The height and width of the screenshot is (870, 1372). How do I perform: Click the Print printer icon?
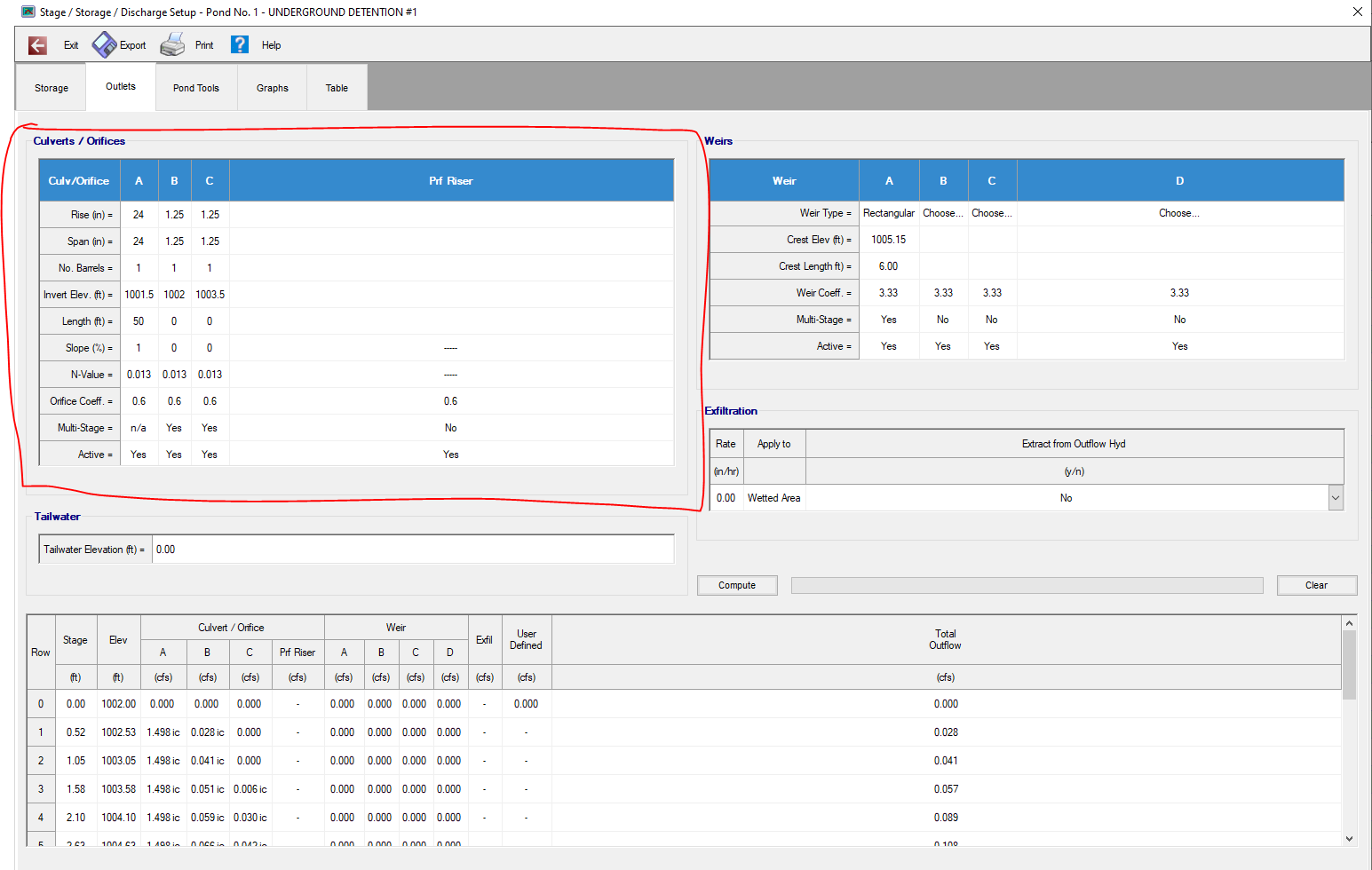pyautogui.click(x=173, y=44)
